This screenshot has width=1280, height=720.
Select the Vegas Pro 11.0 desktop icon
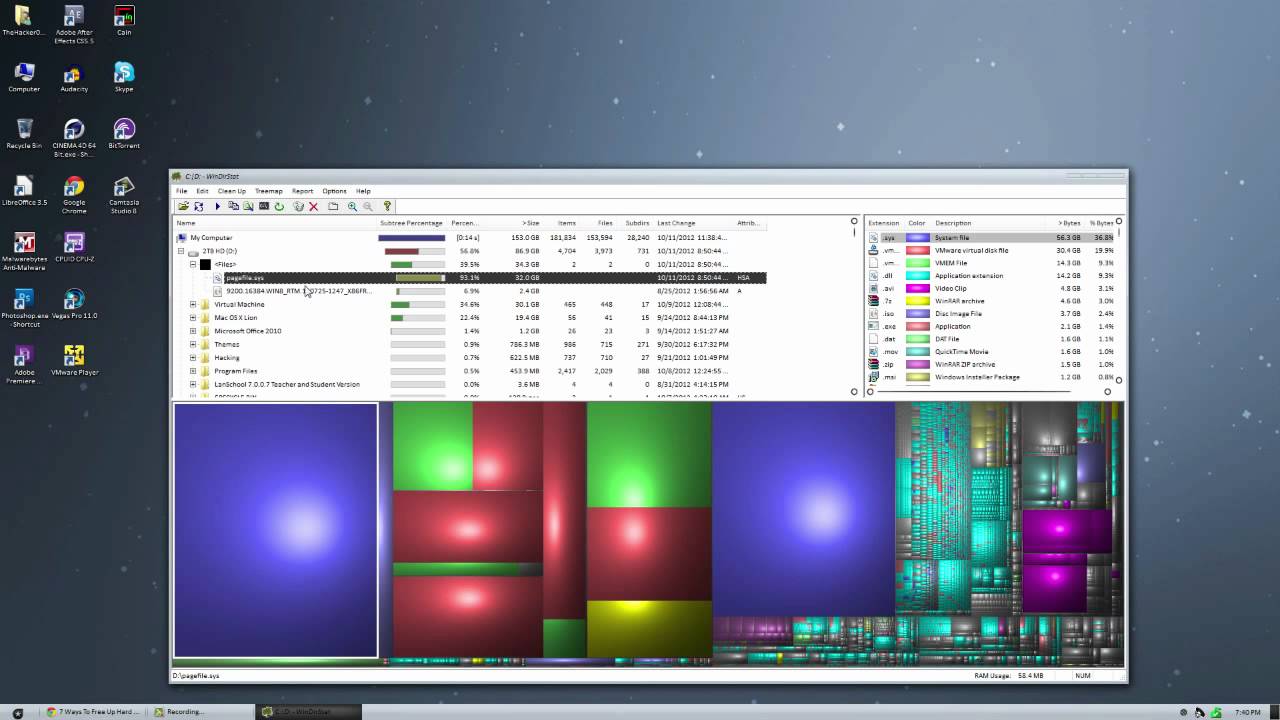(74, 304)
